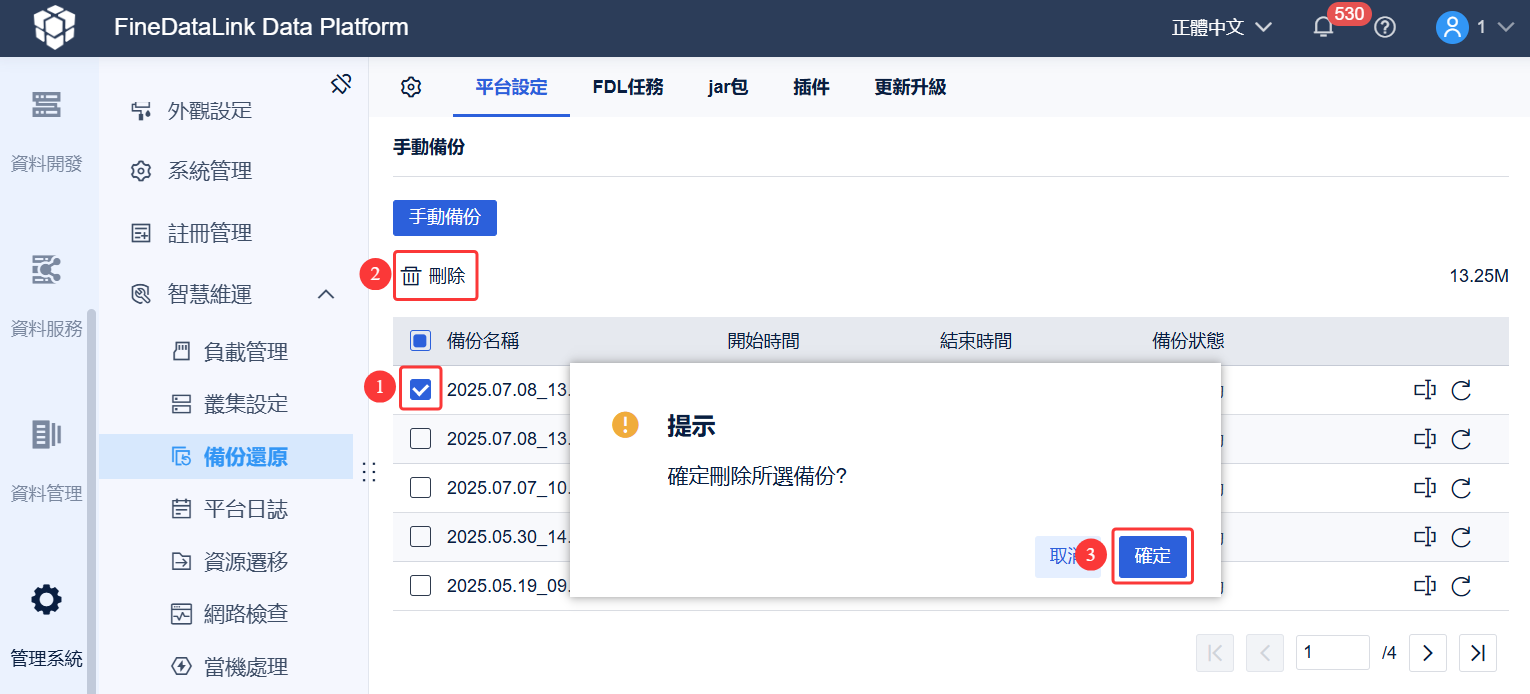The height and width of the screenshot is (694, 1530).
Task: Toggle the select-all checkbox beside 備份名稱
Action: 421,341
